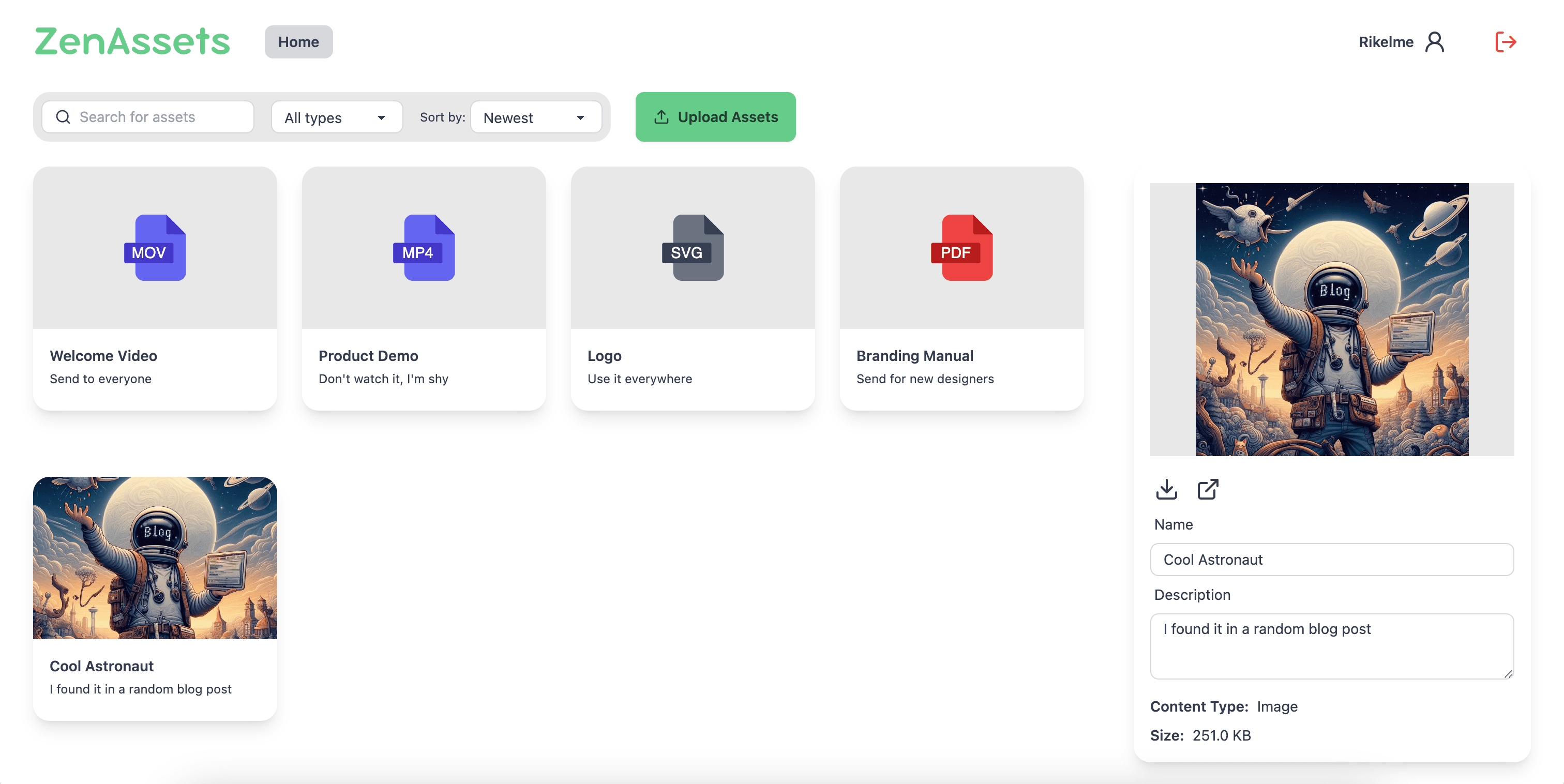Expand the All types filter dropdown
The height and width of the screenshot is (784, 1564).
[x=335, y=116]
